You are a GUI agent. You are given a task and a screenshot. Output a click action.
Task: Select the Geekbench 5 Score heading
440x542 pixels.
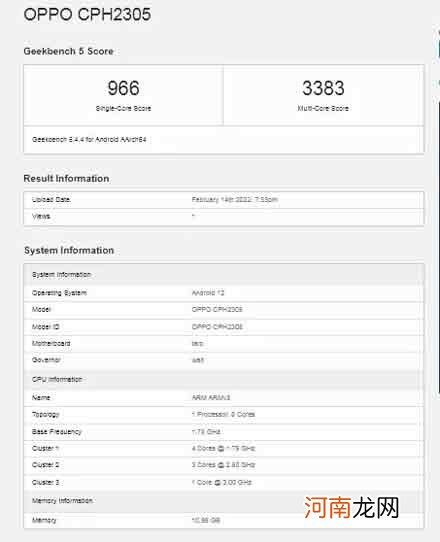click(68, 51)
